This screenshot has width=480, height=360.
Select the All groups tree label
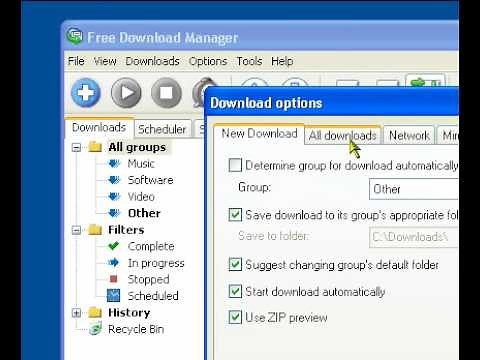[x=137, y=147]
